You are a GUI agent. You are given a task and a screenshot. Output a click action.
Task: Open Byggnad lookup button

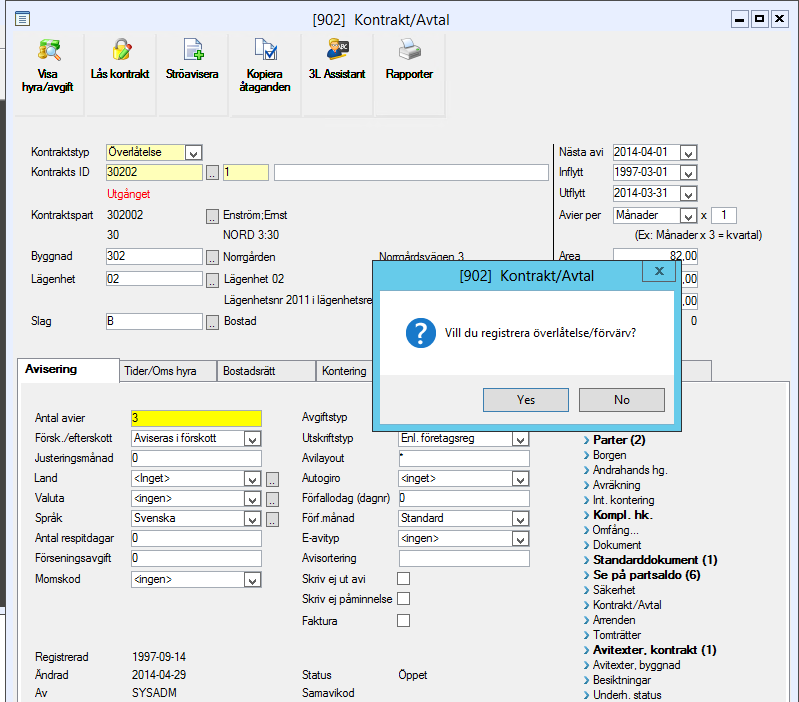[x=212, y=258]
